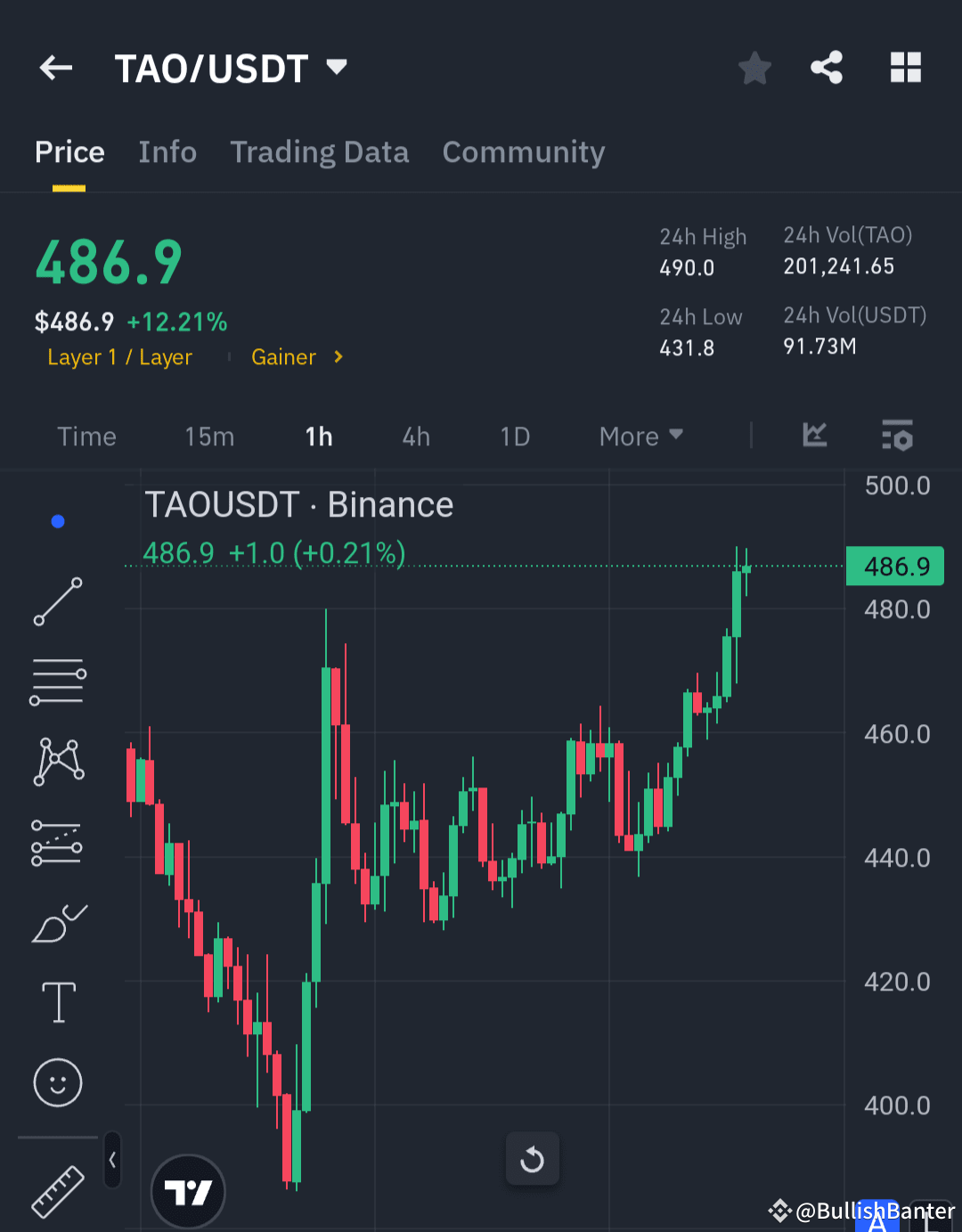
Task: Open the chart display settings icon
Action: [898, 437]
